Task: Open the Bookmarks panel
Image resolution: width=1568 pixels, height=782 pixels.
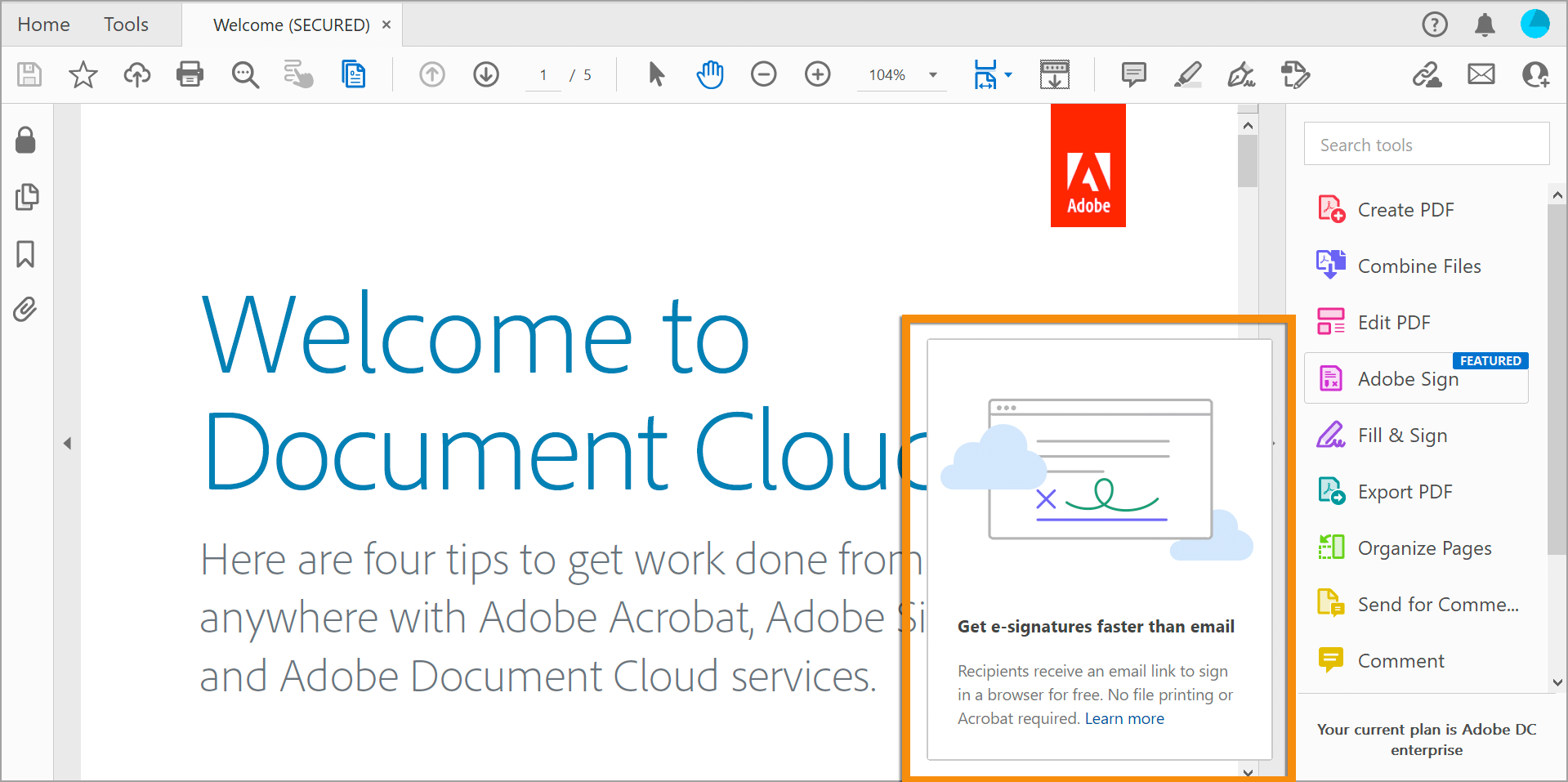Action: 25,254
